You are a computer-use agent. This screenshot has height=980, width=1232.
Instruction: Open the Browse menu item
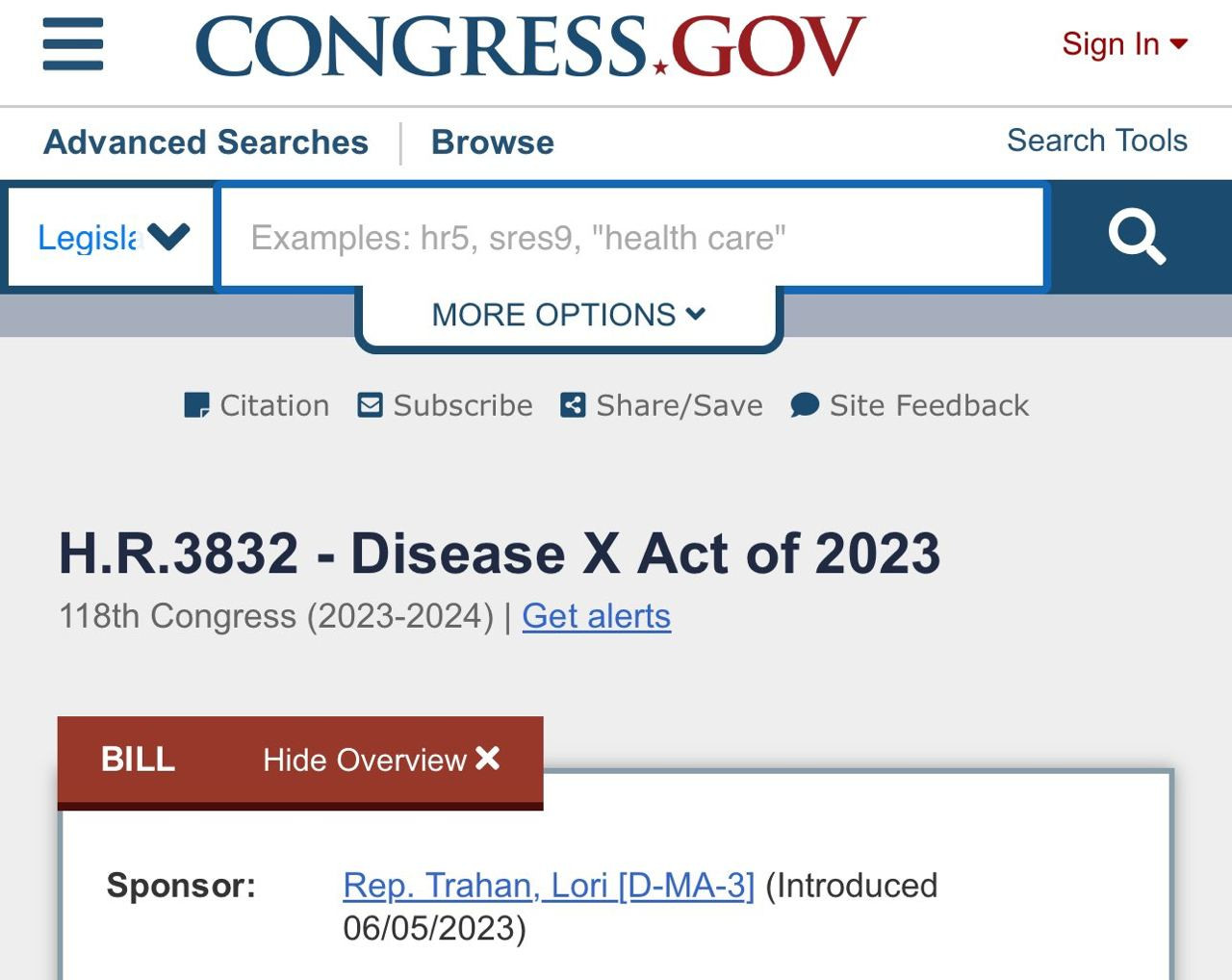pos(492,142)
